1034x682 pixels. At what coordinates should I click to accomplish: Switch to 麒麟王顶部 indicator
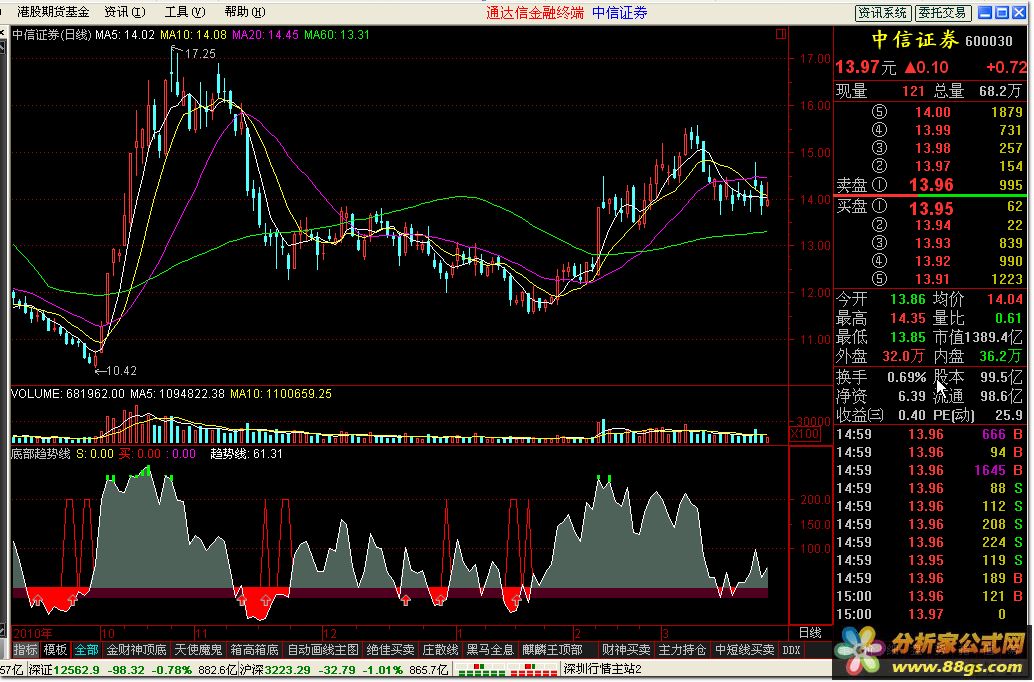[x=553, y=650]
